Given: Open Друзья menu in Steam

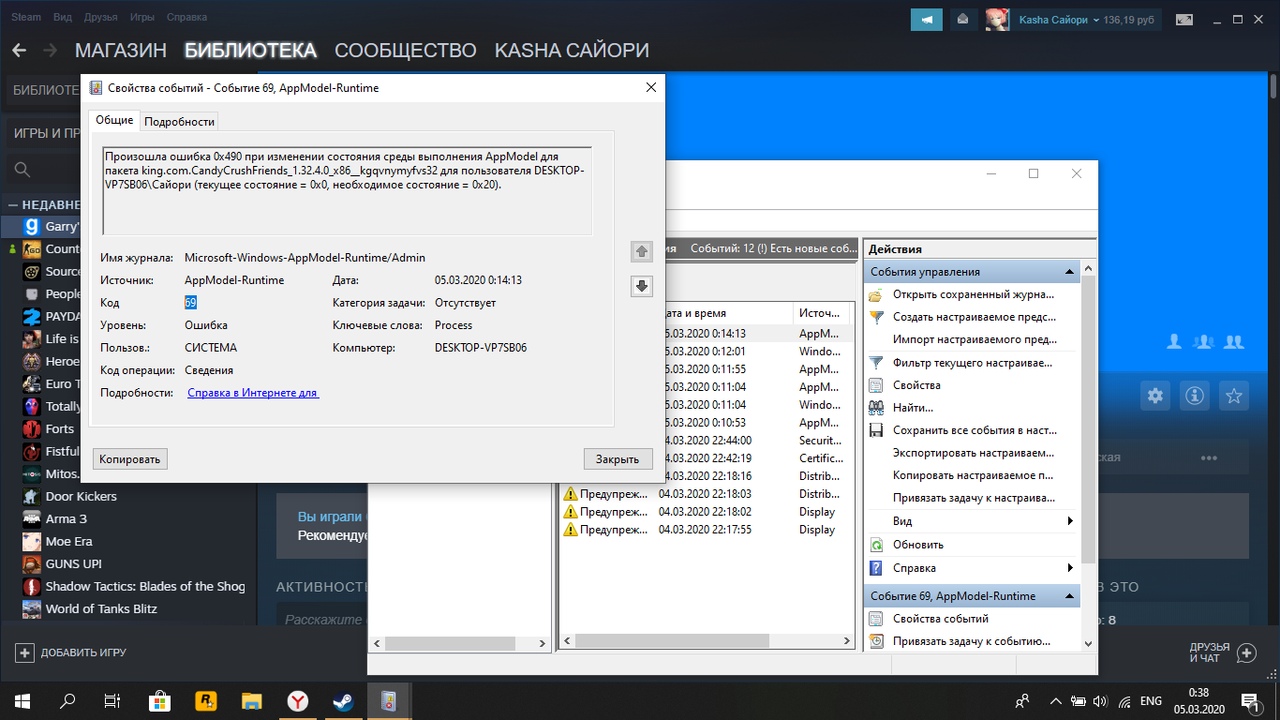Looking at the screenshot, I should pyautogui.click(x=102, y=17).
